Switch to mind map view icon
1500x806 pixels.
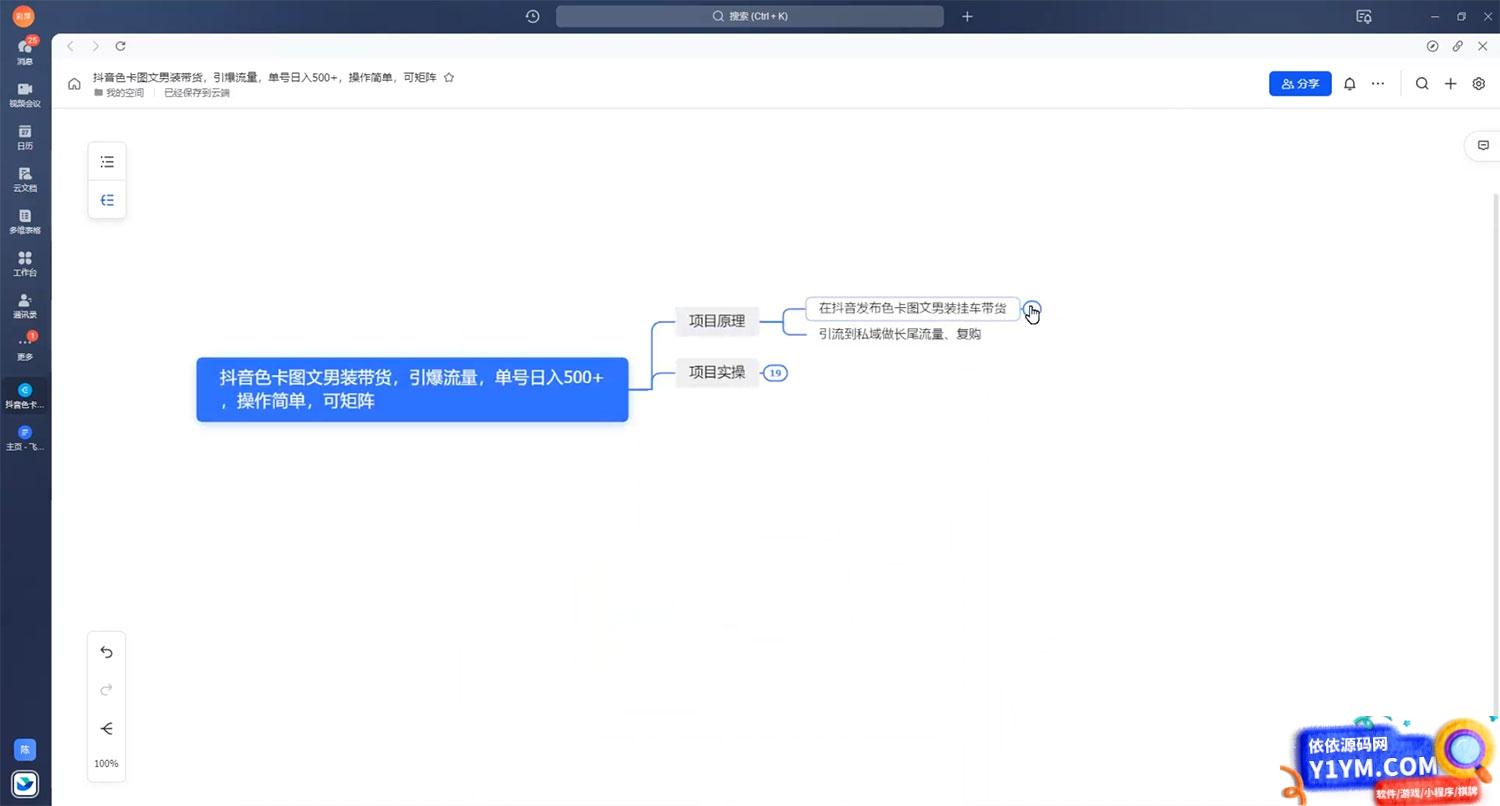tap(107, 200)
